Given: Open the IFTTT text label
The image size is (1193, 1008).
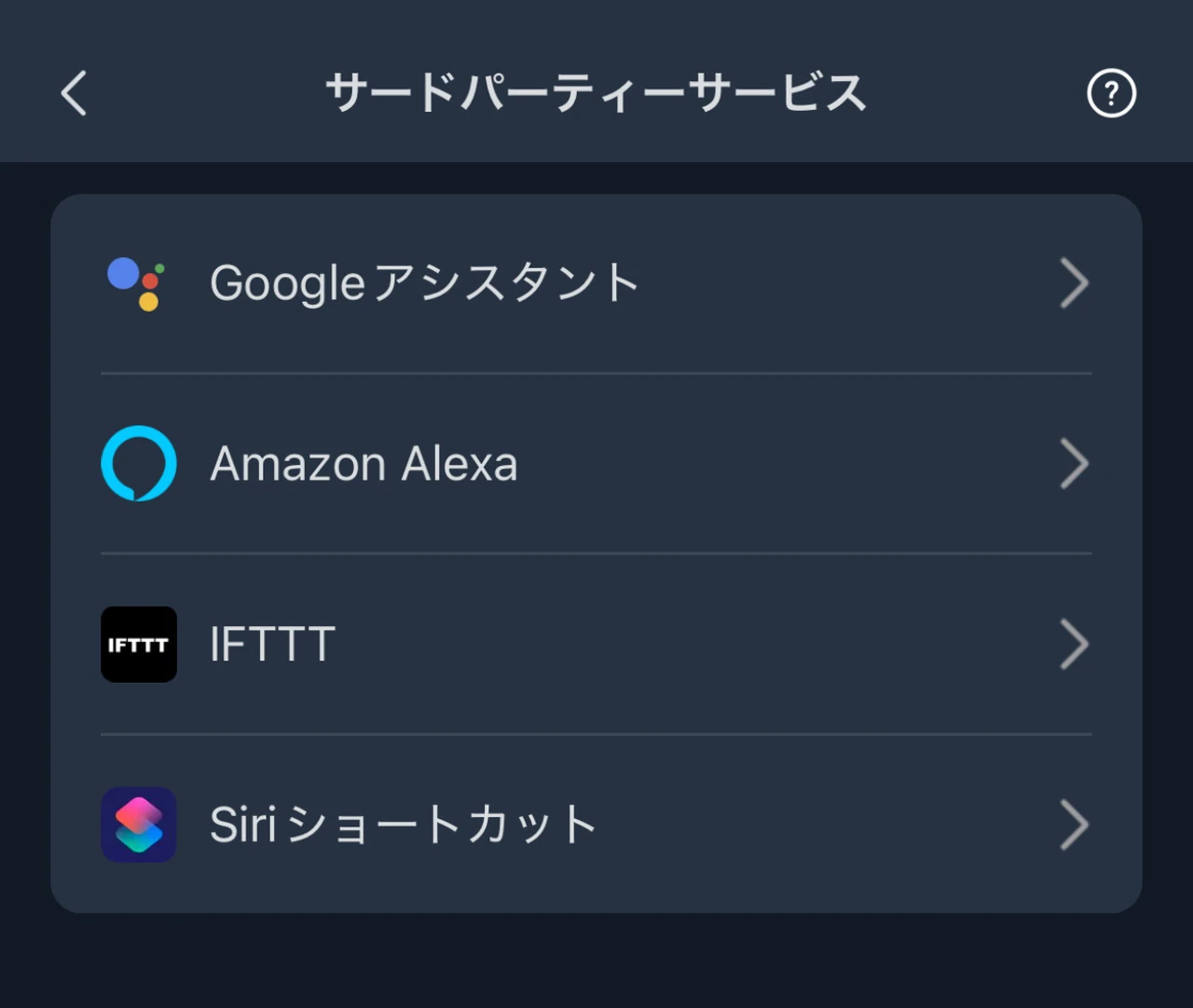Looking at the screenshot, I should point(272,644).
